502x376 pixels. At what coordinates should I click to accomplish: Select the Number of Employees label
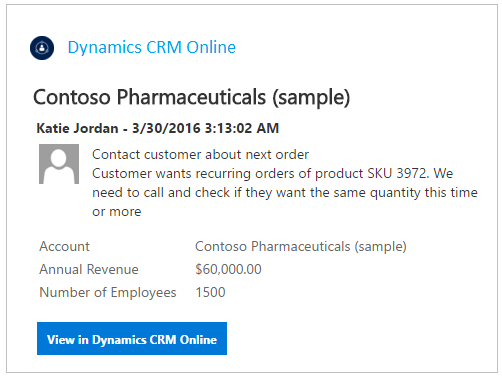click(108, 292)
